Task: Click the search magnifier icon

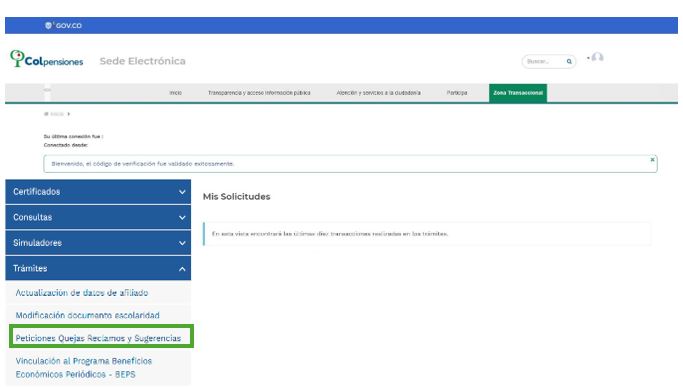Action: (x=569, y=61)
